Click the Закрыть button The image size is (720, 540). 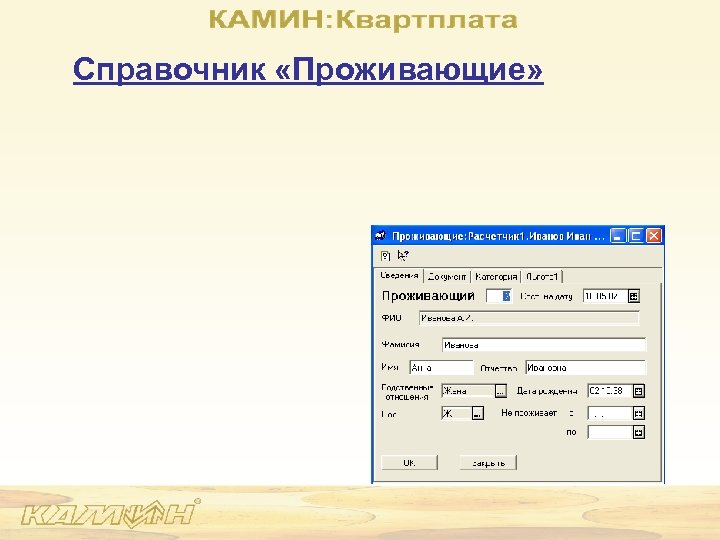coord(488,462)
